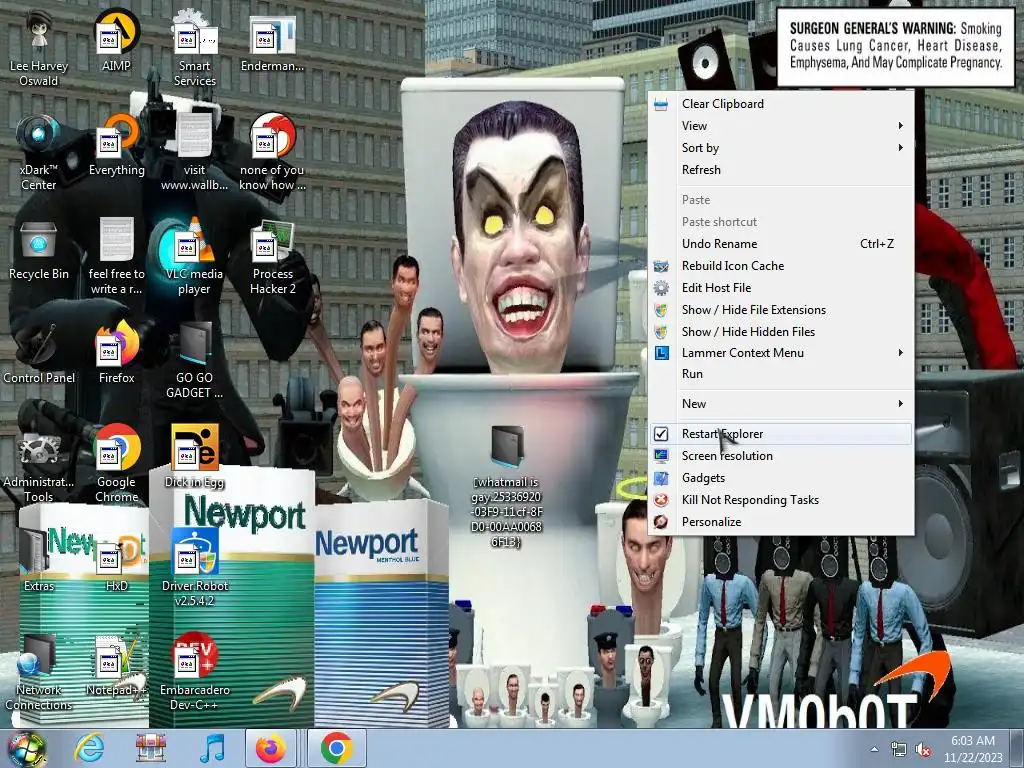Choose Undo Rename in the context menu
The height and width of the screenshot is (768, 1024).
pos(780,244)
